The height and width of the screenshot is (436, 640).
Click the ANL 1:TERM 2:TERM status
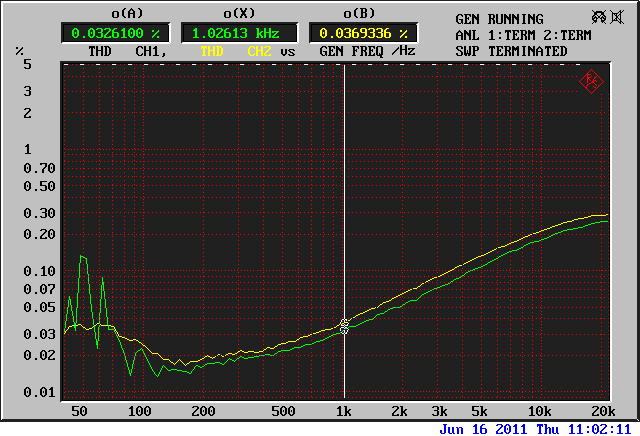(523, 35)
